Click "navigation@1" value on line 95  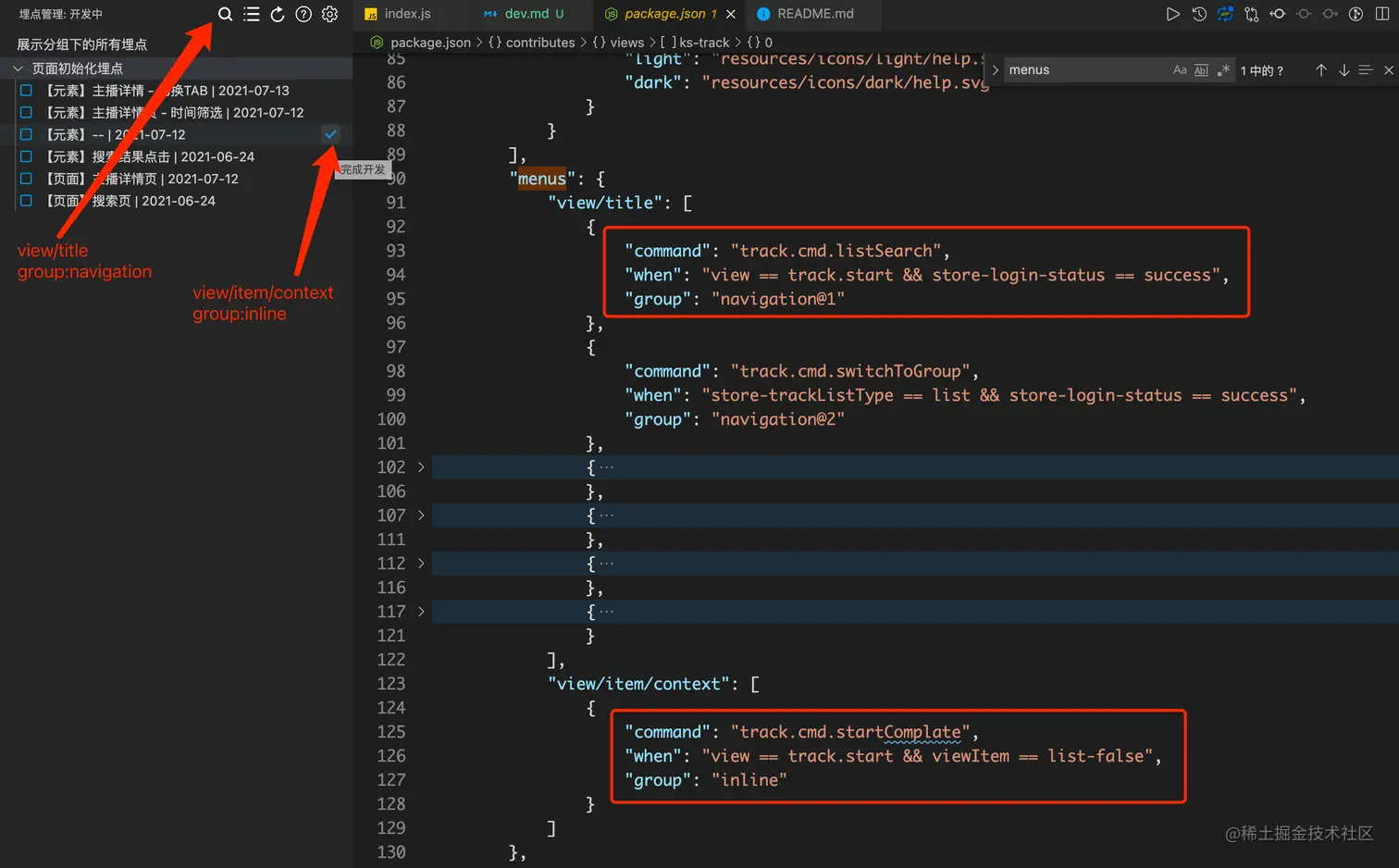(778, 299)
